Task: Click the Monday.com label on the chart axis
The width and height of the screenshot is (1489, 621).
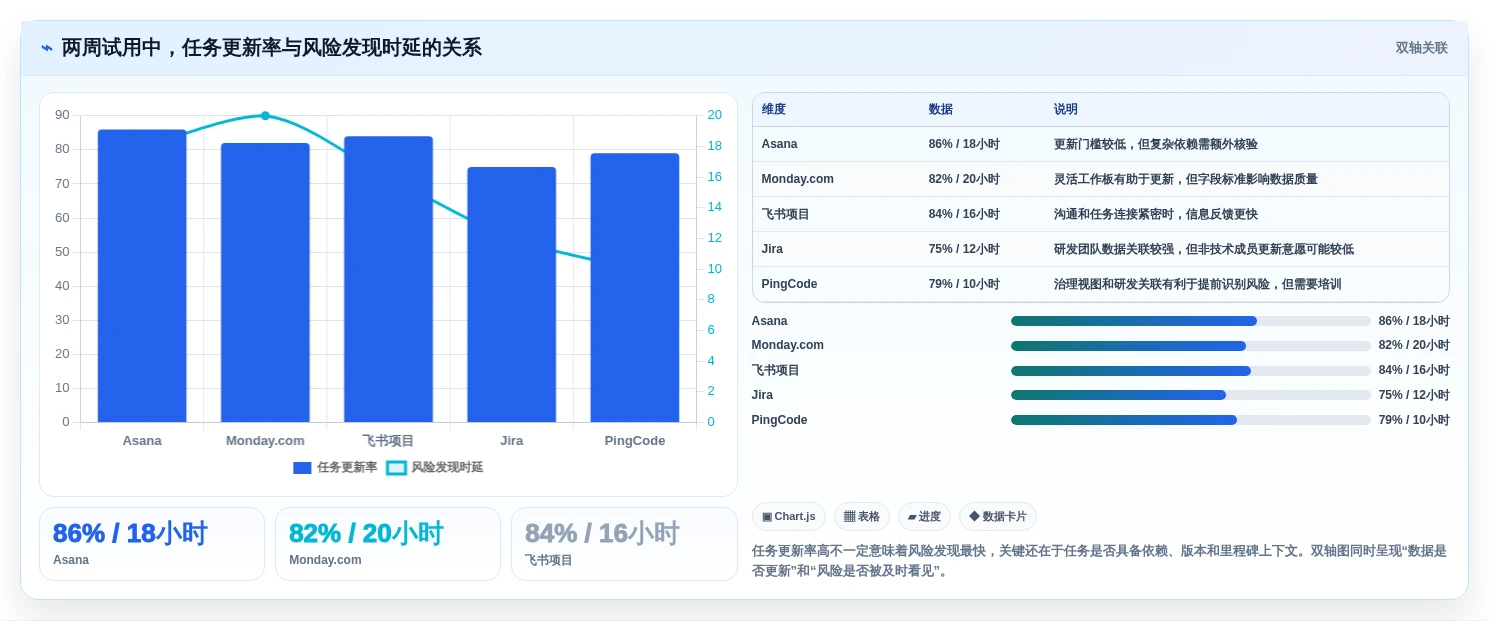Action: click(265, 441)
